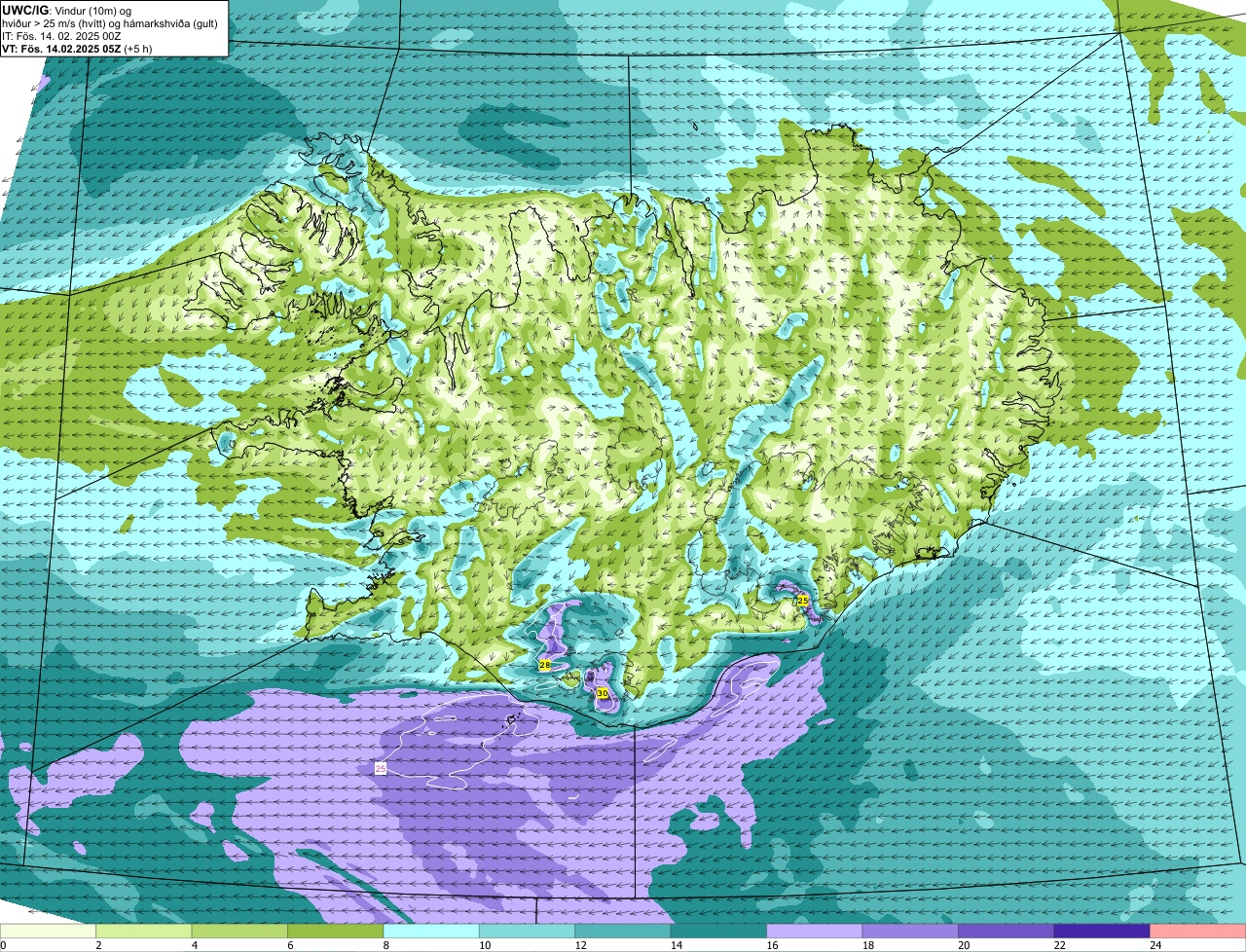1246x952 pixels.
Task: Click the 'UWC/IG: Vindur (10m) og' title line
Action: click(67, 10)
